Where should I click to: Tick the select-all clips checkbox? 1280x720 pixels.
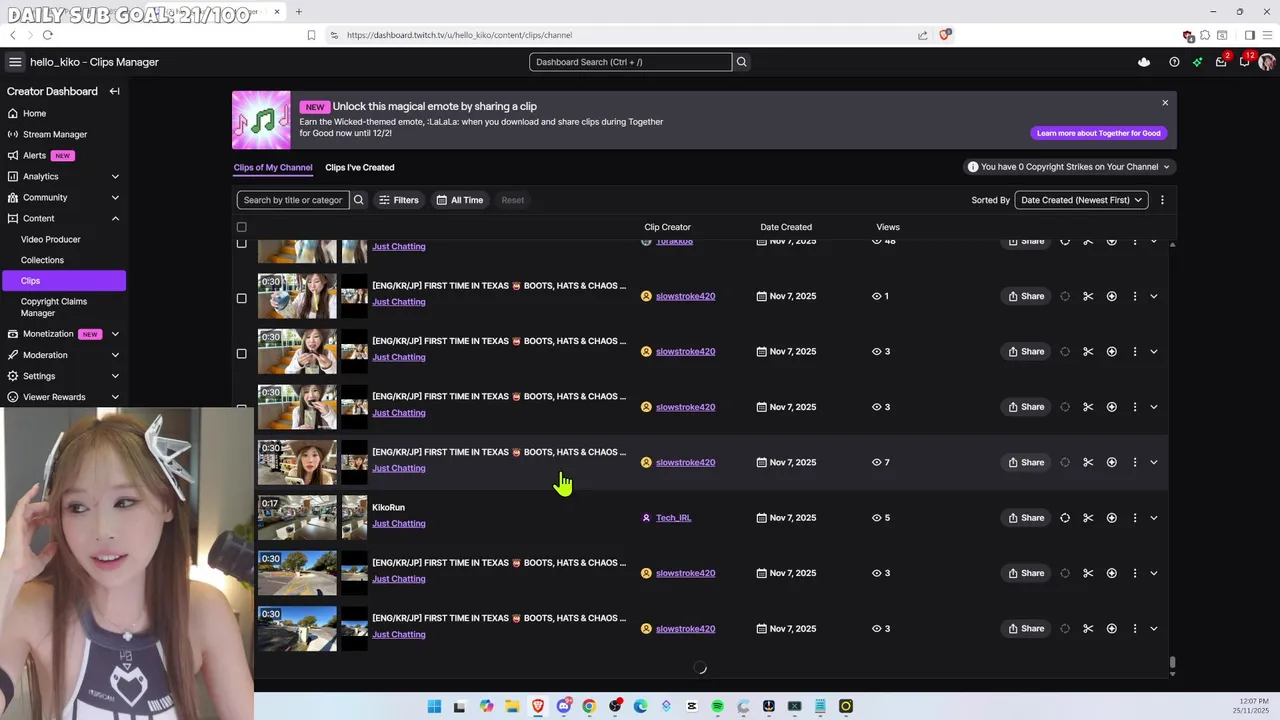[x=241, y=227]
